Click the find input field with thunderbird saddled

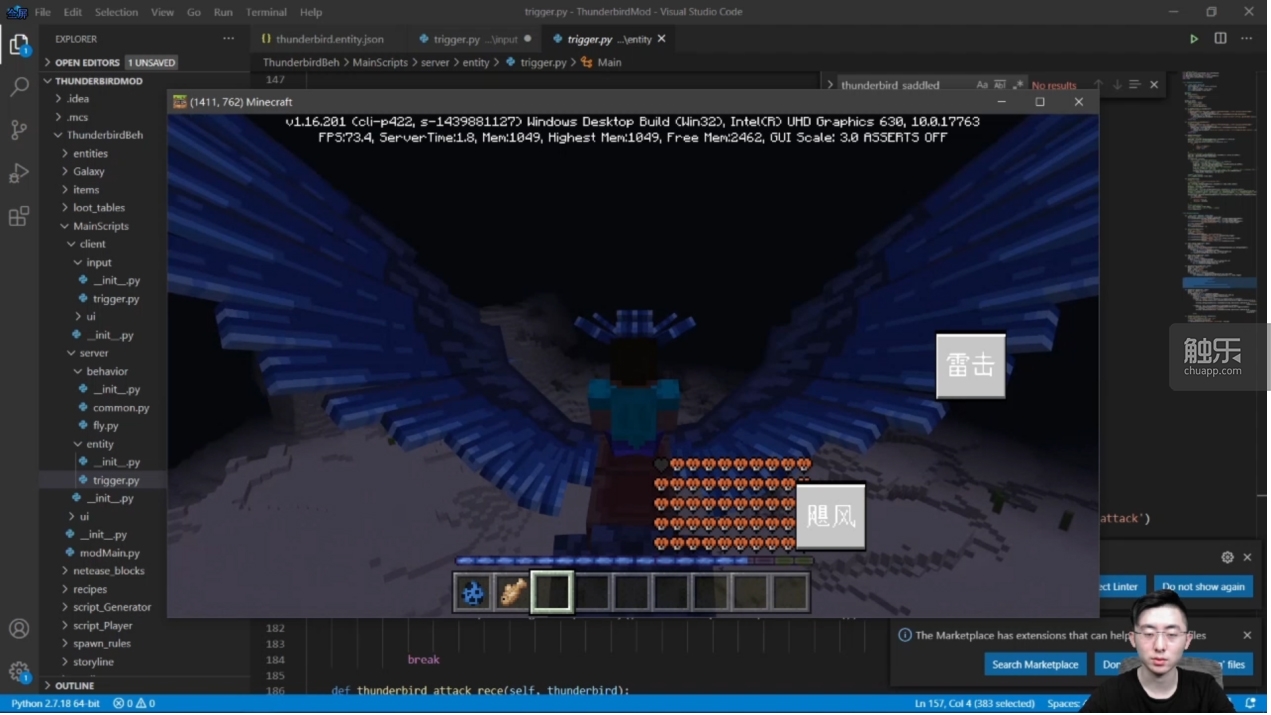pyautogui.click(x=903, y=85)
